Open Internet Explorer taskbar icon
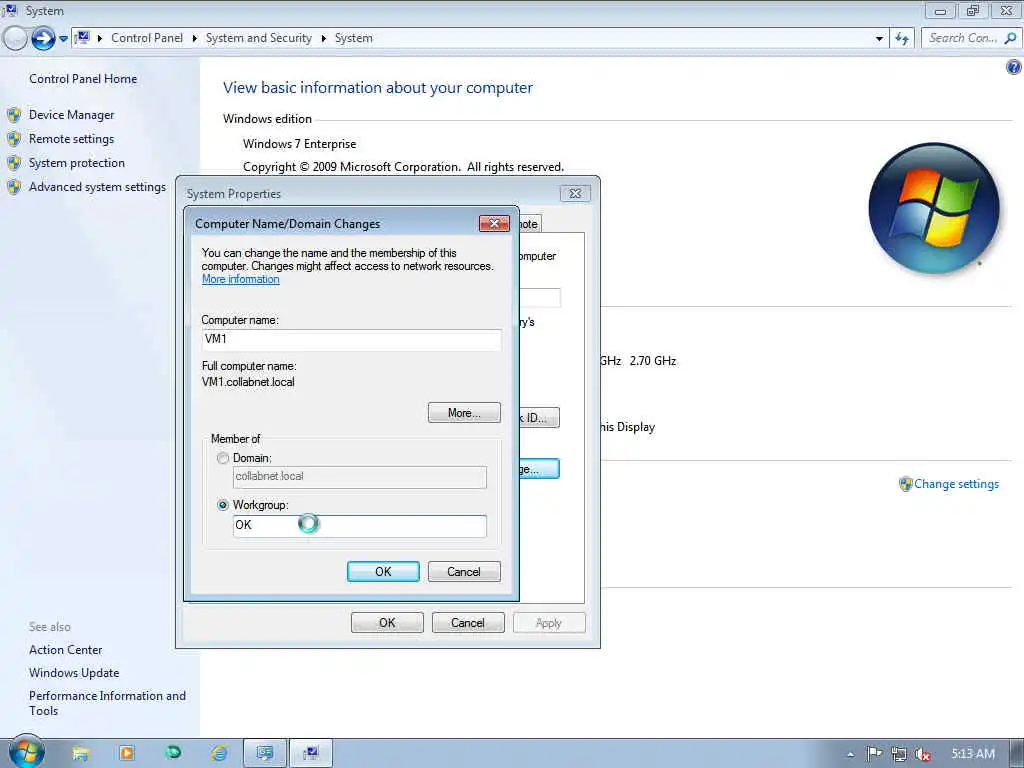This screenshot has height=768, width=1024. 219,754
